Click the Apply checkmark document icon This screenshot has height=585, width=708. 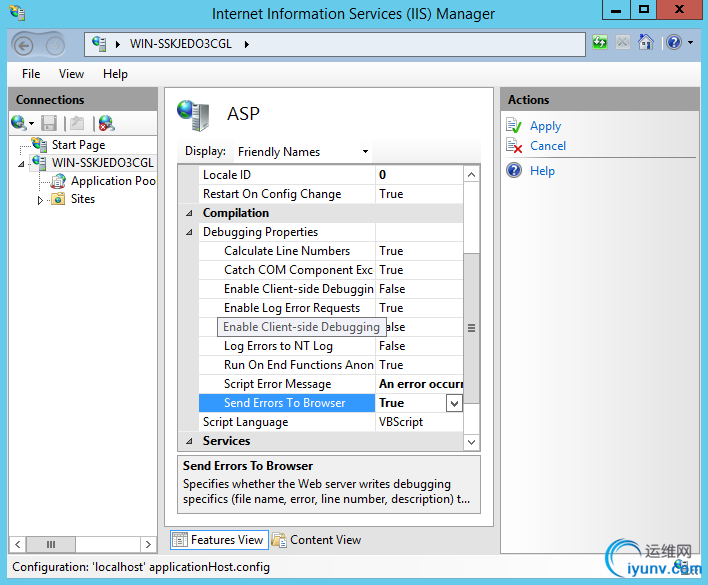click(x=514, y=125)
